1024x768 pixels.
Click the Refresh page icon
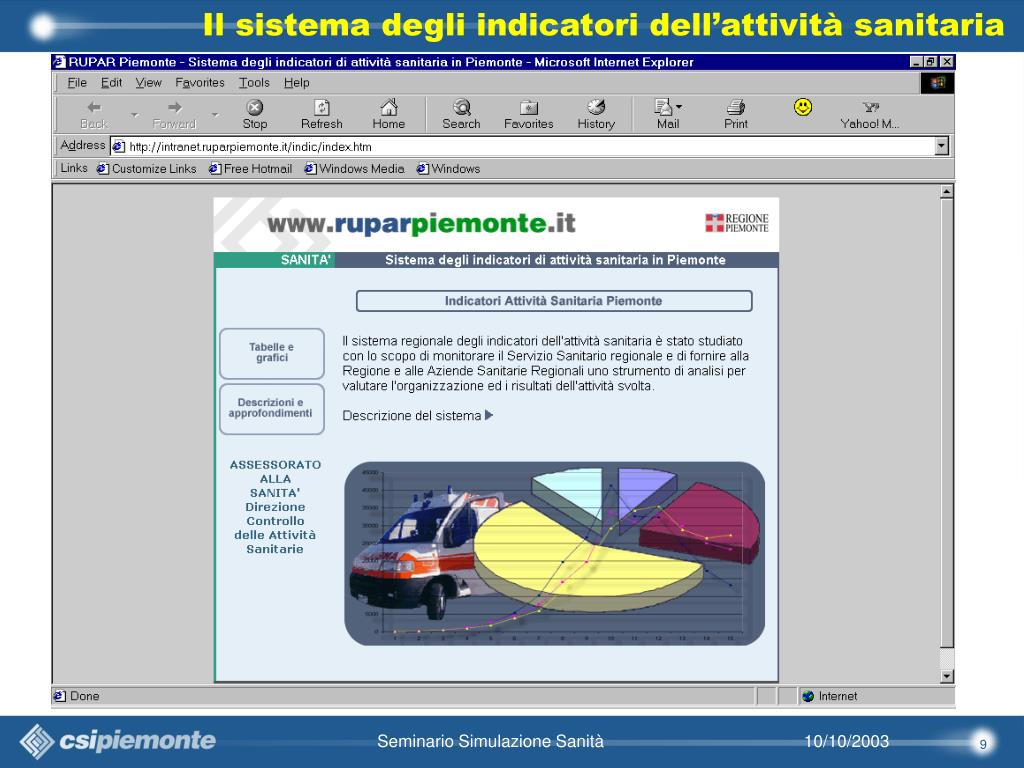click(x=322, y=108)
